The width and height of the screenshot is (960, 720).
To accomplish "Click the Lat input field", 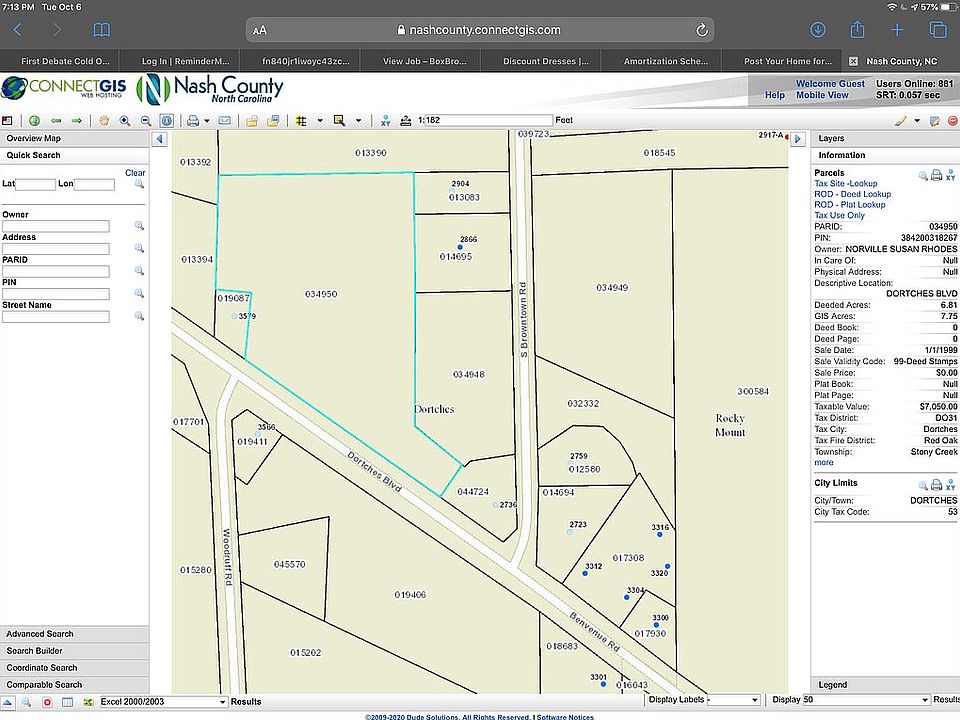I will 36,184.
